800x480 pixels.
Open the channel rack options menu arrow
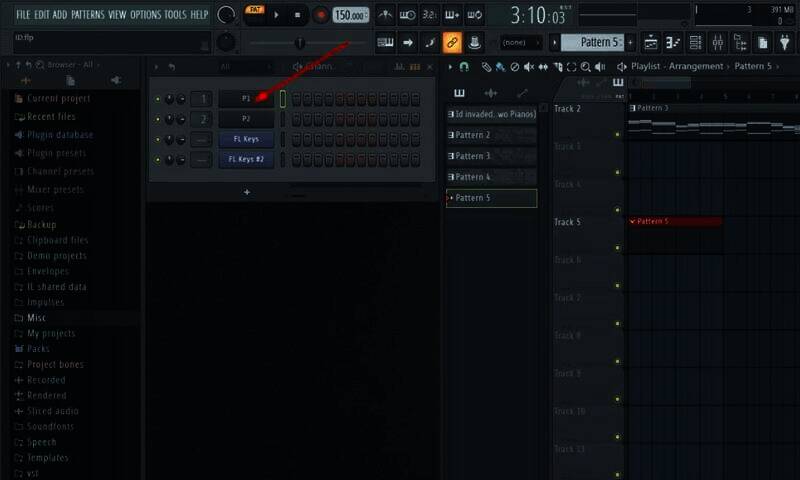(156, 67)
